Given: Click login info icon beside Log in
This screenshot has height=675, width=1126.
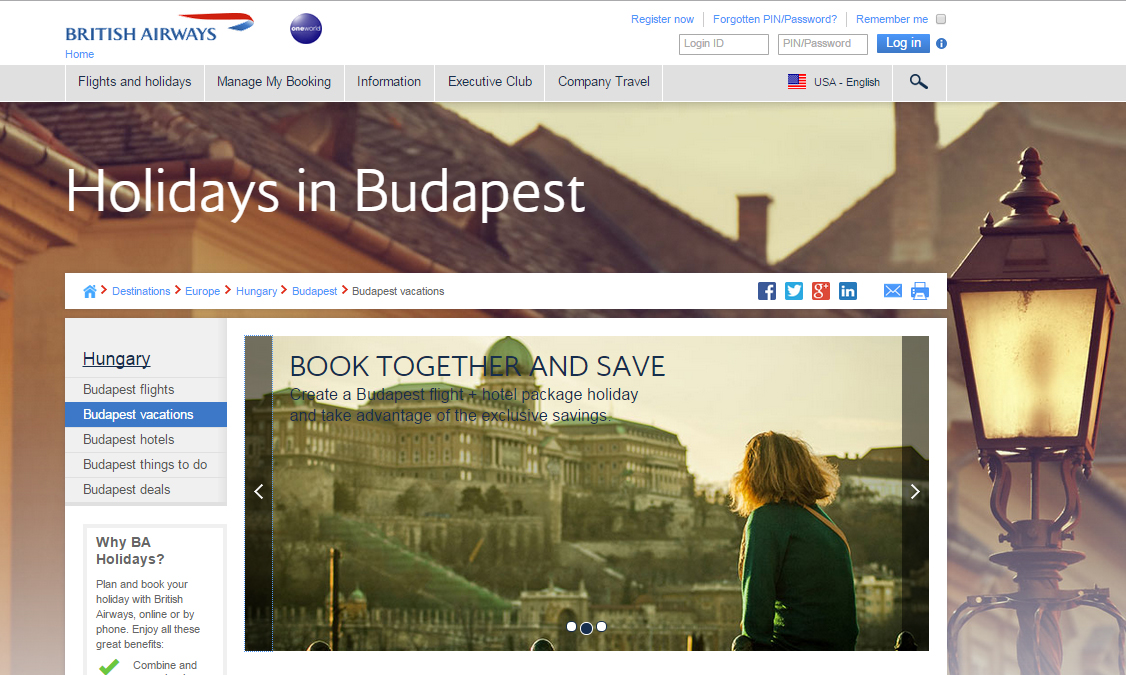Looking at the screenshot, I should click(941, 44).
